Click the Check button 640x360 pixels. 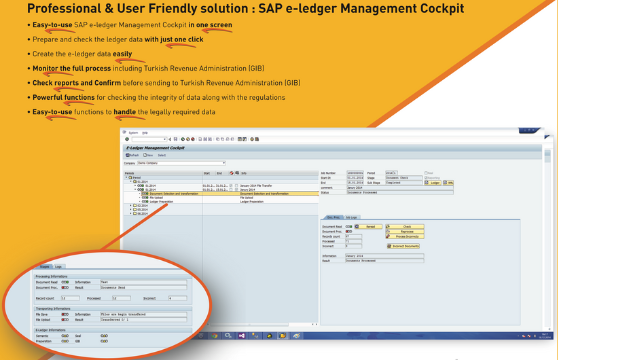pyautogui.click(x=405, y=227)
